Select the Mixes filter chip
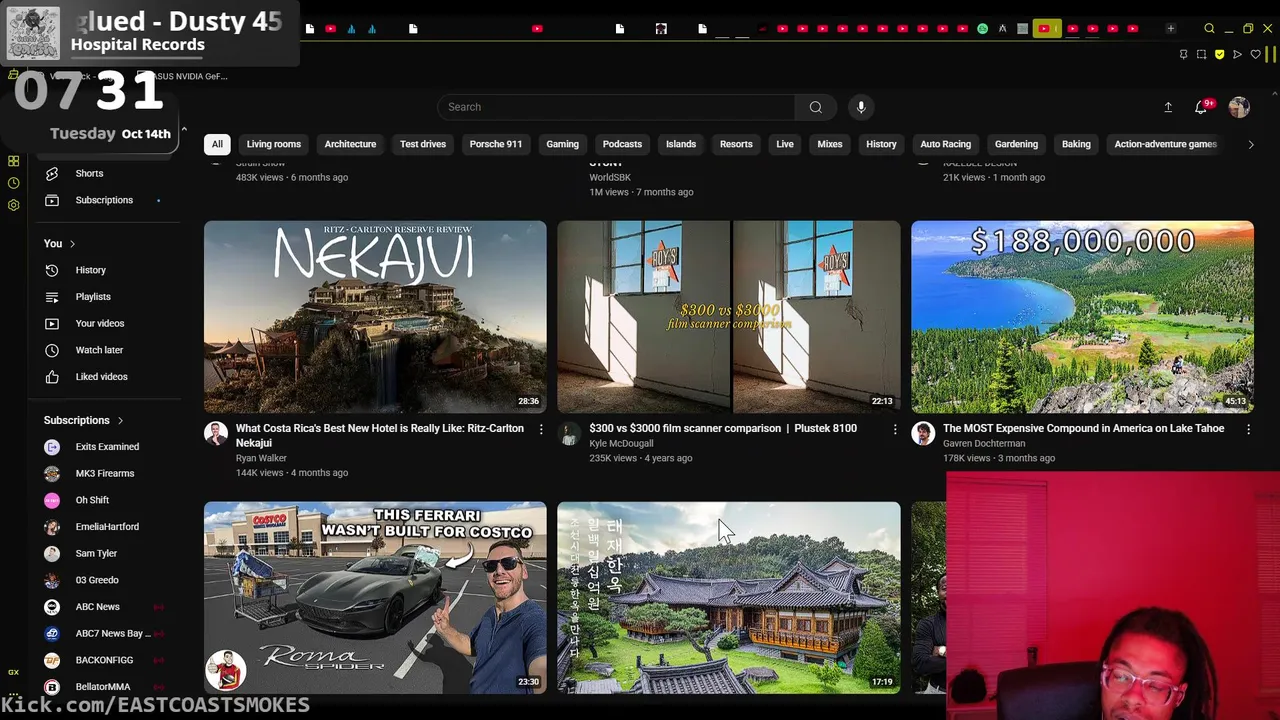Screen dimensions: 1280x720 click(x=830, y=144)
